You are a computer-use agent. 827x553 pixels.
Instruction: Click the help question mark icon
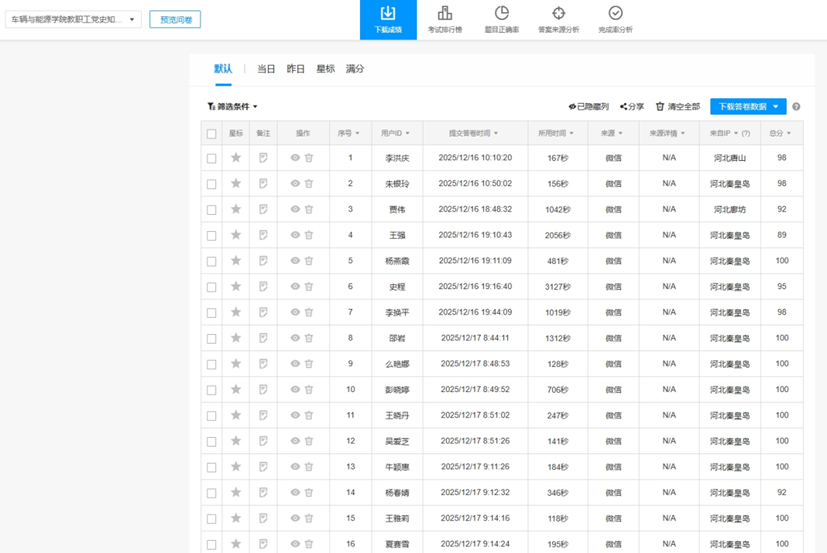796,107
